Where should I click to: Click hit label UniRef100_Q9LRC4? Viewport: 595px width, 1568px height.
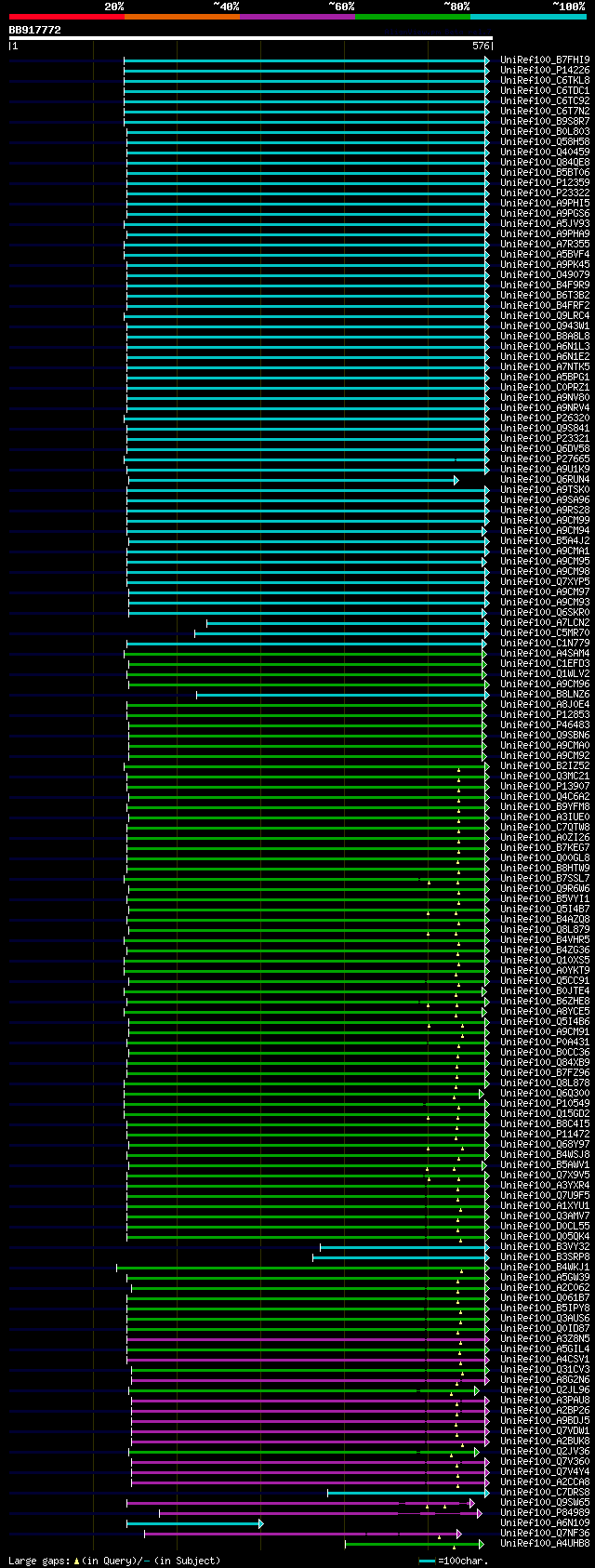[x=545, y=316]
